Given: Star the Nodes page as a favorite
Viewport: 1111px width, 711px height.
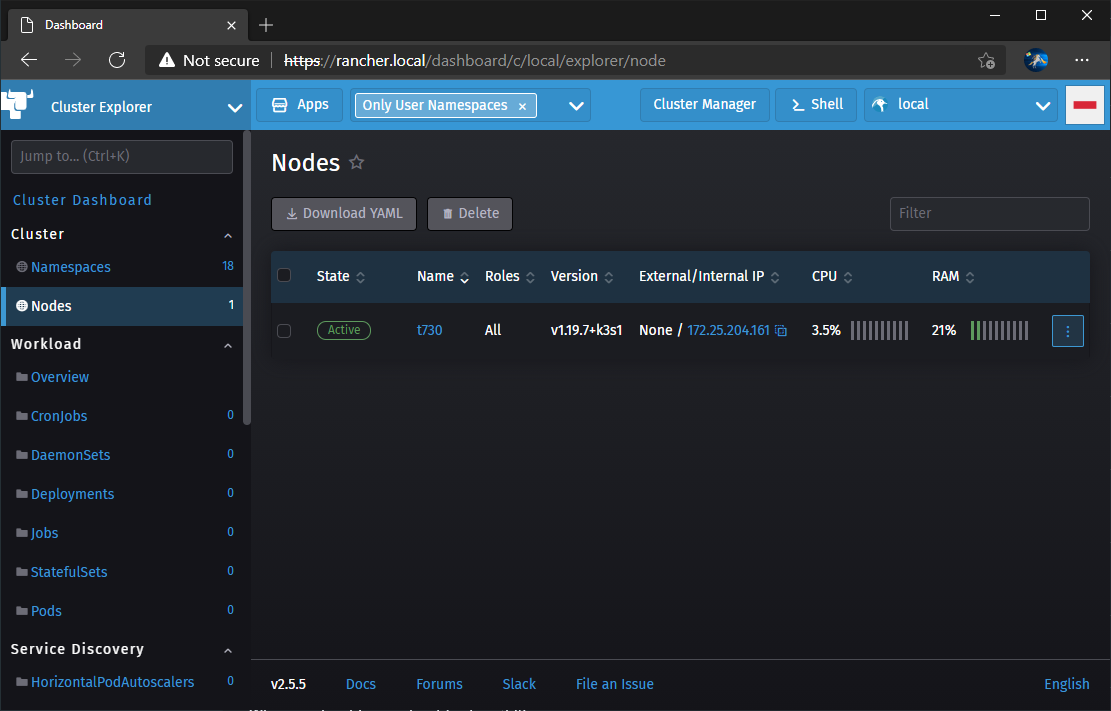Looking at the screenshot, I should click(x=357, y=162).
